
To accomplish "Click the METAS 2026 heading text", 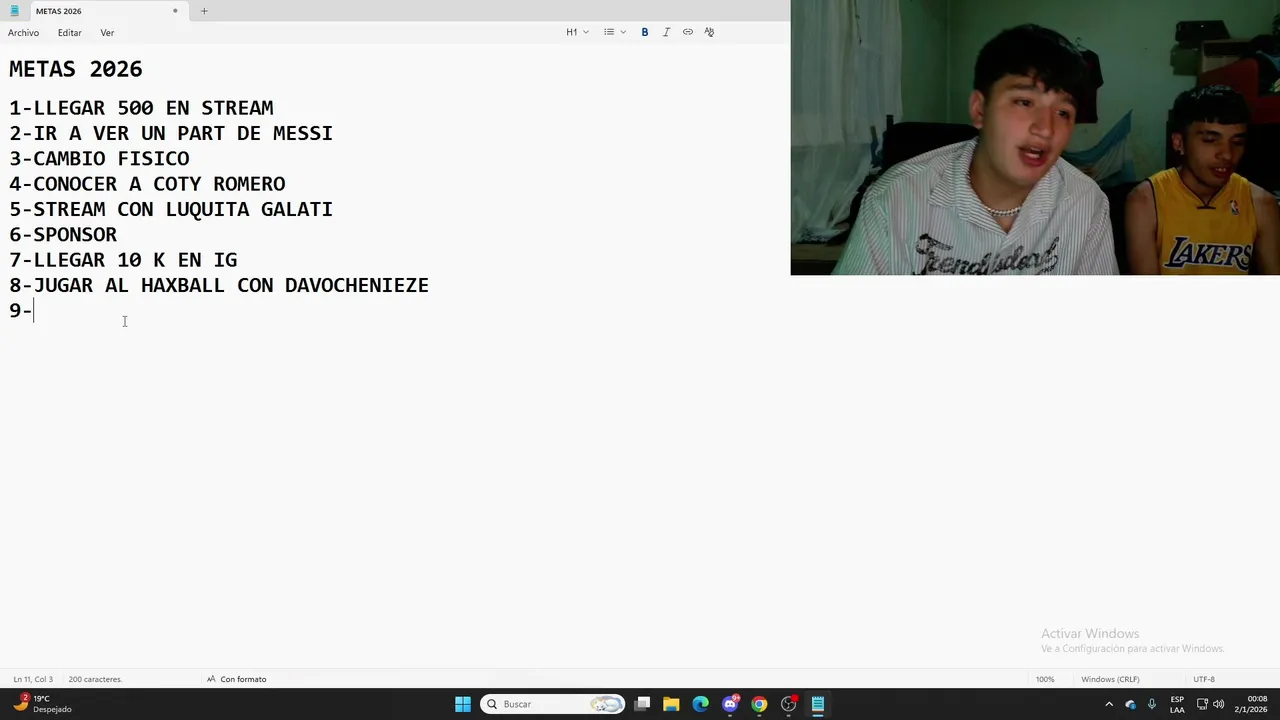I will [x=76, y=69].
